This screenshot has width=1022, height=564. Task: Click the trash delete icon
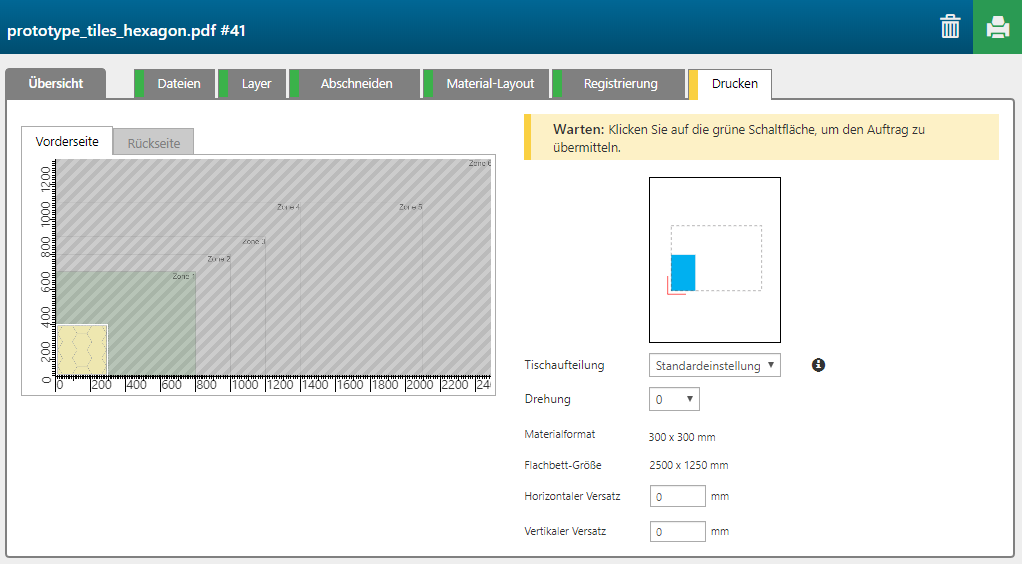tap(950, 27)
